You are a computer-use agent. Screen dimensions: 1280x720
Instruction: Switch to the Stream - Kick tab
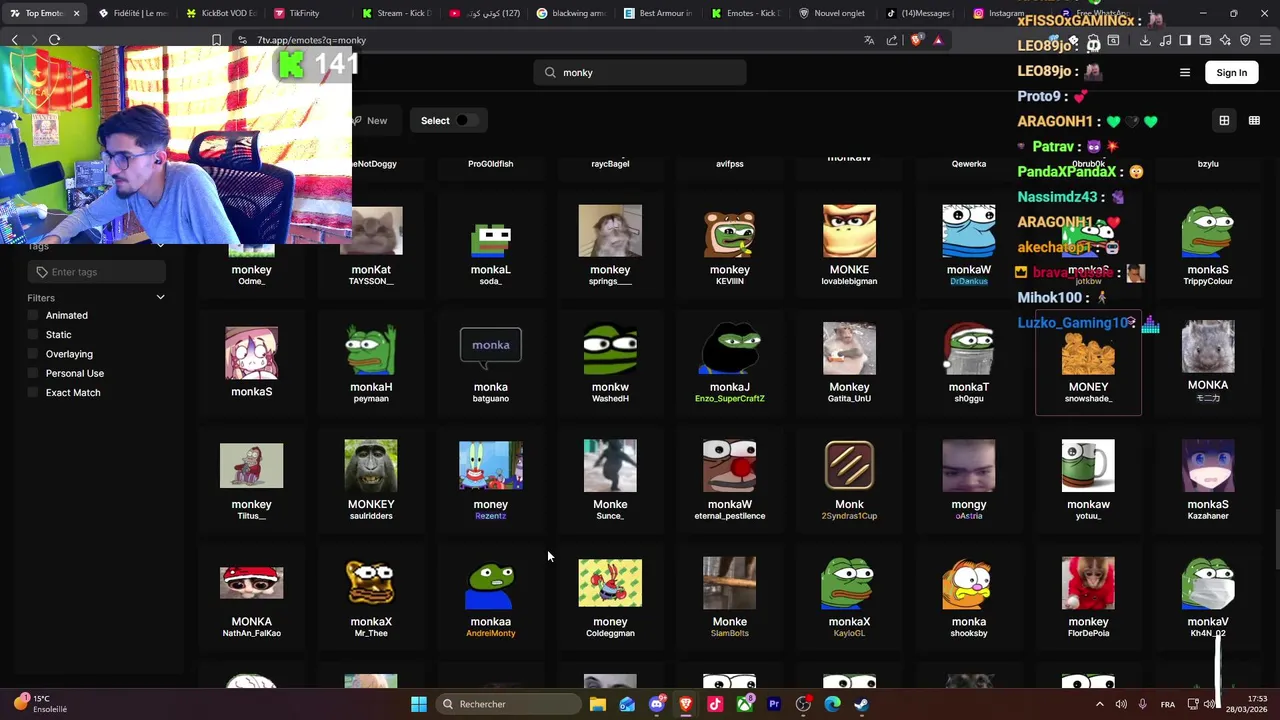(396, 13)
